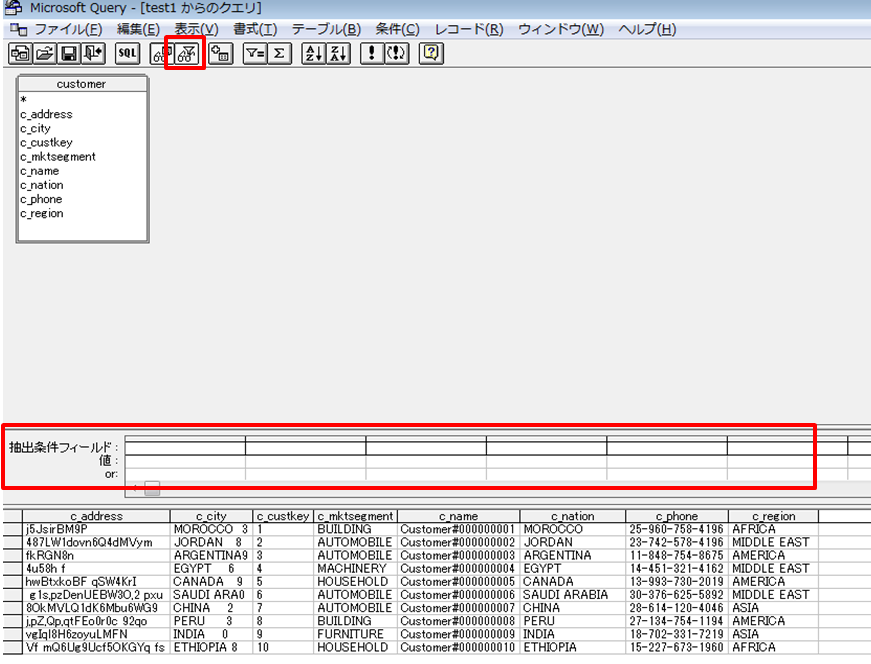Click the Help question mark icon

point(431,53)
